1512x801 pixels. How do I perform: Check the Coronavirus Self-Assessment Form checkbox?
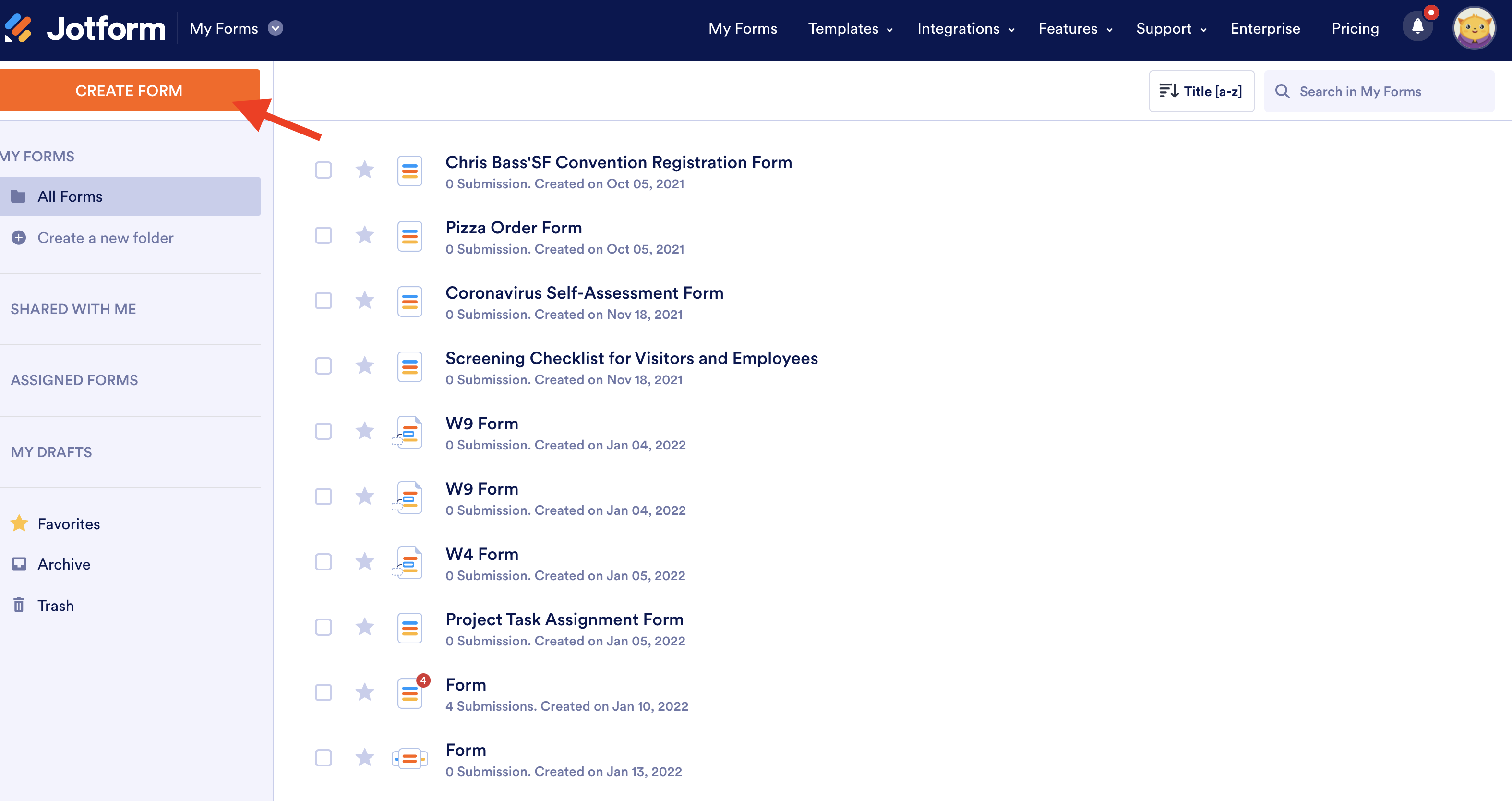pos(324,301)
